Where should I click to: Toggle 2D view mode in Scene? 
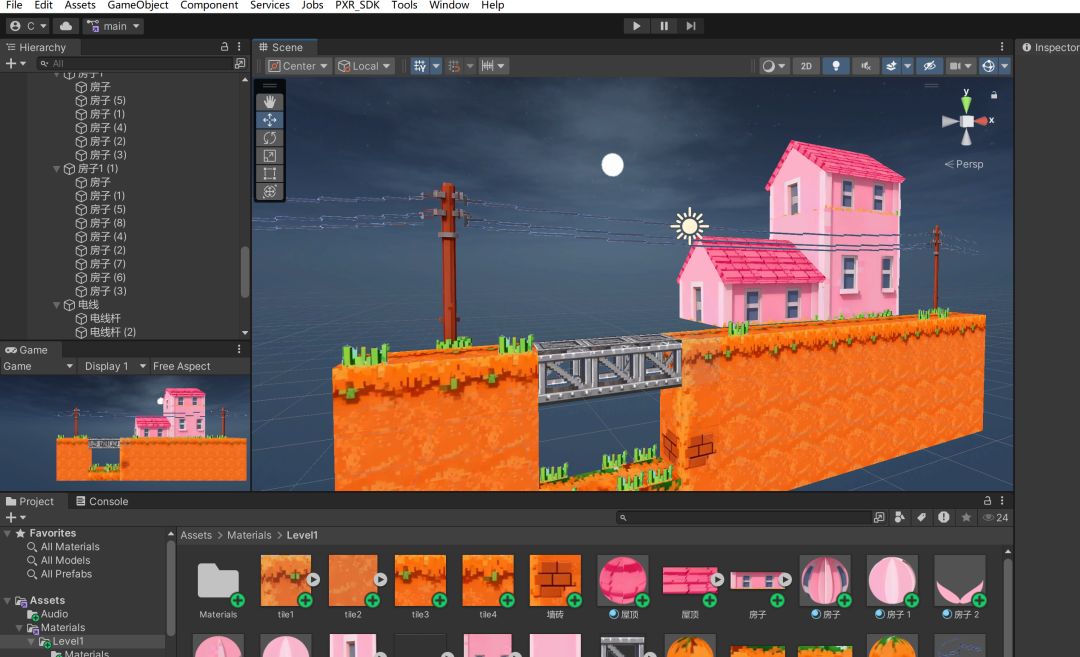806,66
